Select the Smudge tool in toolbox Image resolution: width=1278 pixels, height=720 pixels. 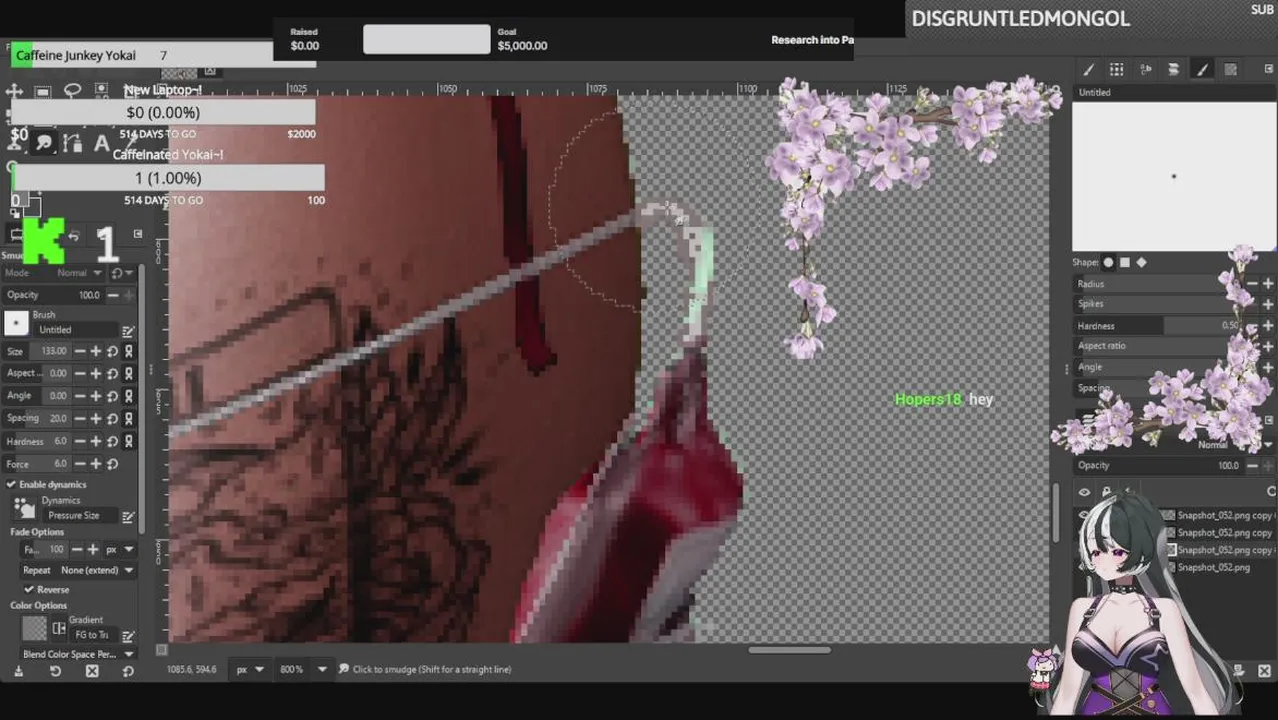pyautogui.click(x=44, y=143)
